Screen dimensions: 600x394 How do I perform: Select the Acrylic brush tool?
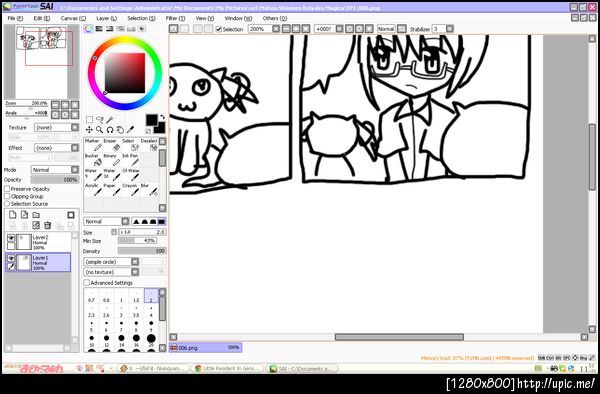(93, 190)
